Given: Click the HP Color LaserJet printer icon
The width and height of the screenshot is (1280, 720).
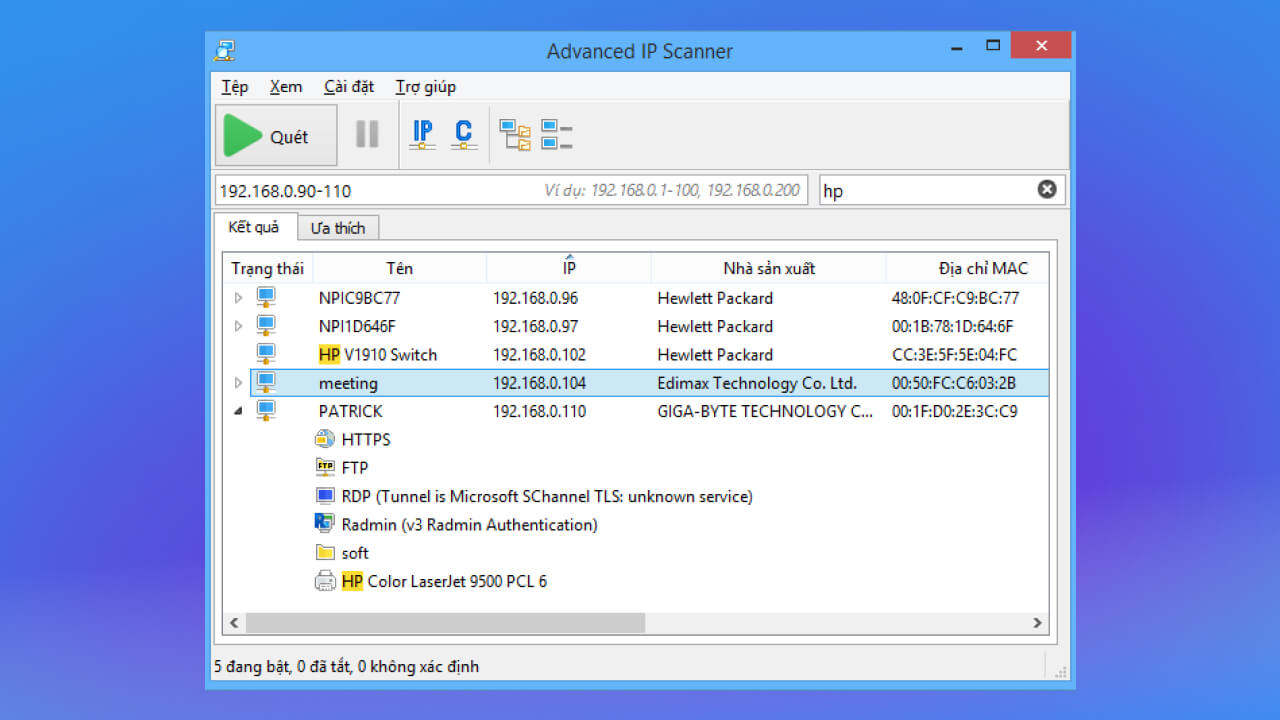Looking at the screenshot, I should tap(325, 581).
